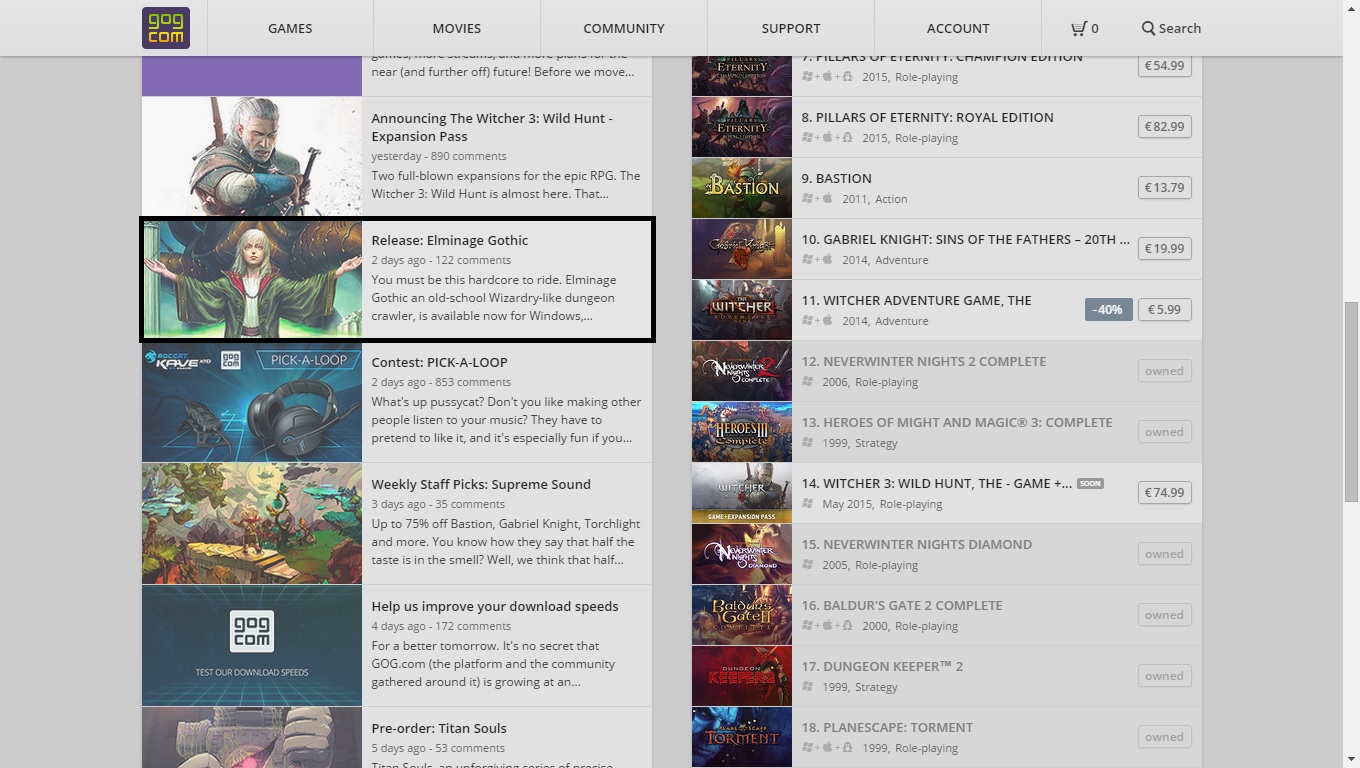Open Neverwinter Nights 2 Complete cover

742,370
